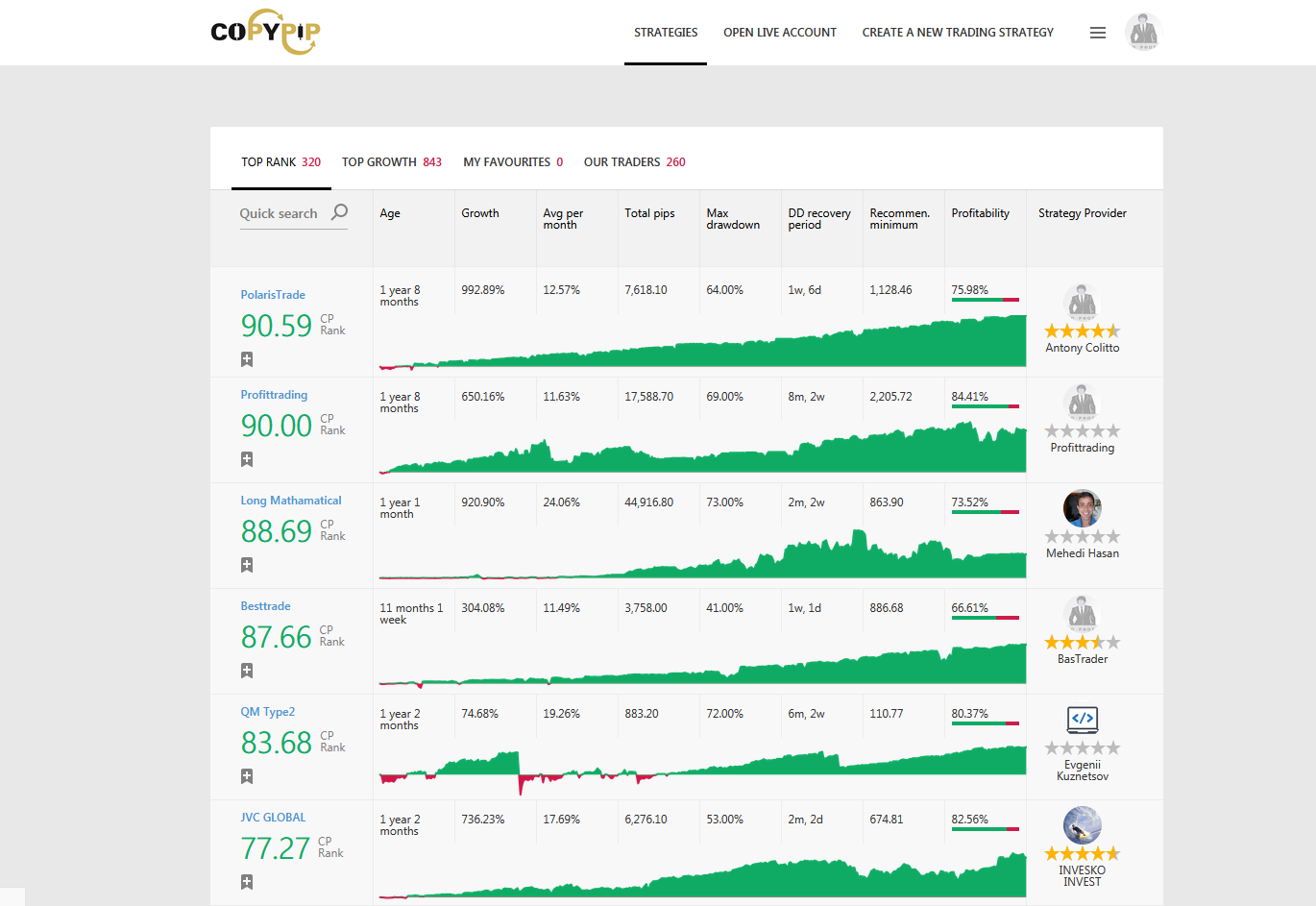This screenshot has height=906, width=1316.
Task: Click Profittrading 84.41% profitability bar
Action: click(x=986, y=406)
